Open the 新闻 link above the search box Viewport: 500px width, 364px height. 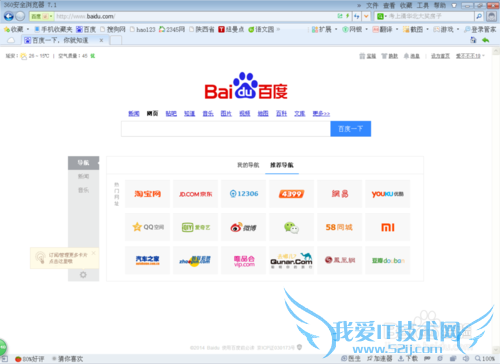(134, 114)
